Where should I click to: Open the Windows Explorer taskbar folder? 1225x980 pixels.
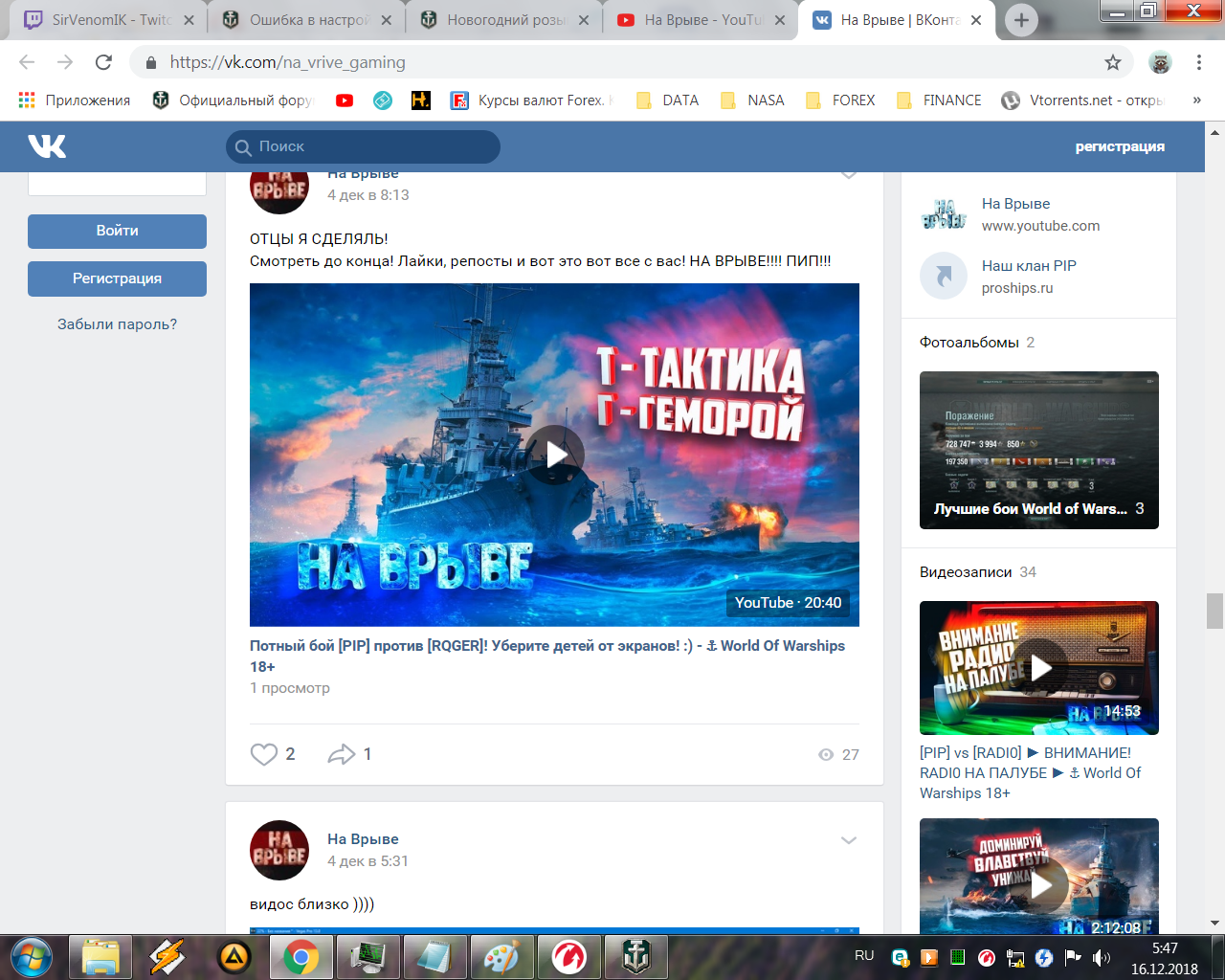click(100, 957)
